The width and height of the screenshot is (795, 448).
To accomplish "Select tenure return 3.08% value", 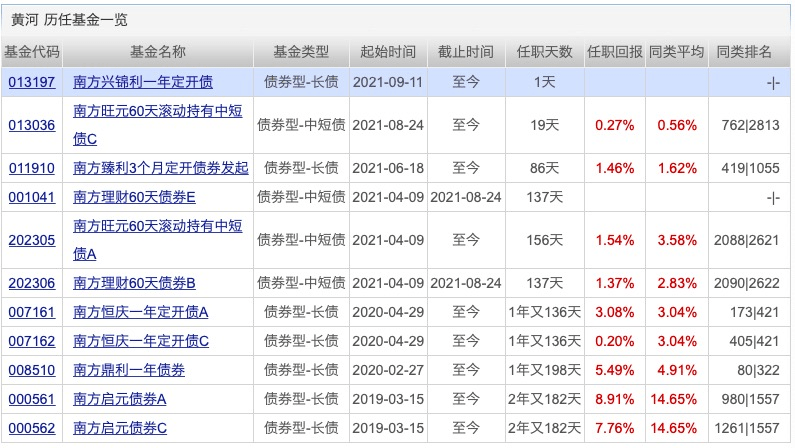I will pos(615,312).
